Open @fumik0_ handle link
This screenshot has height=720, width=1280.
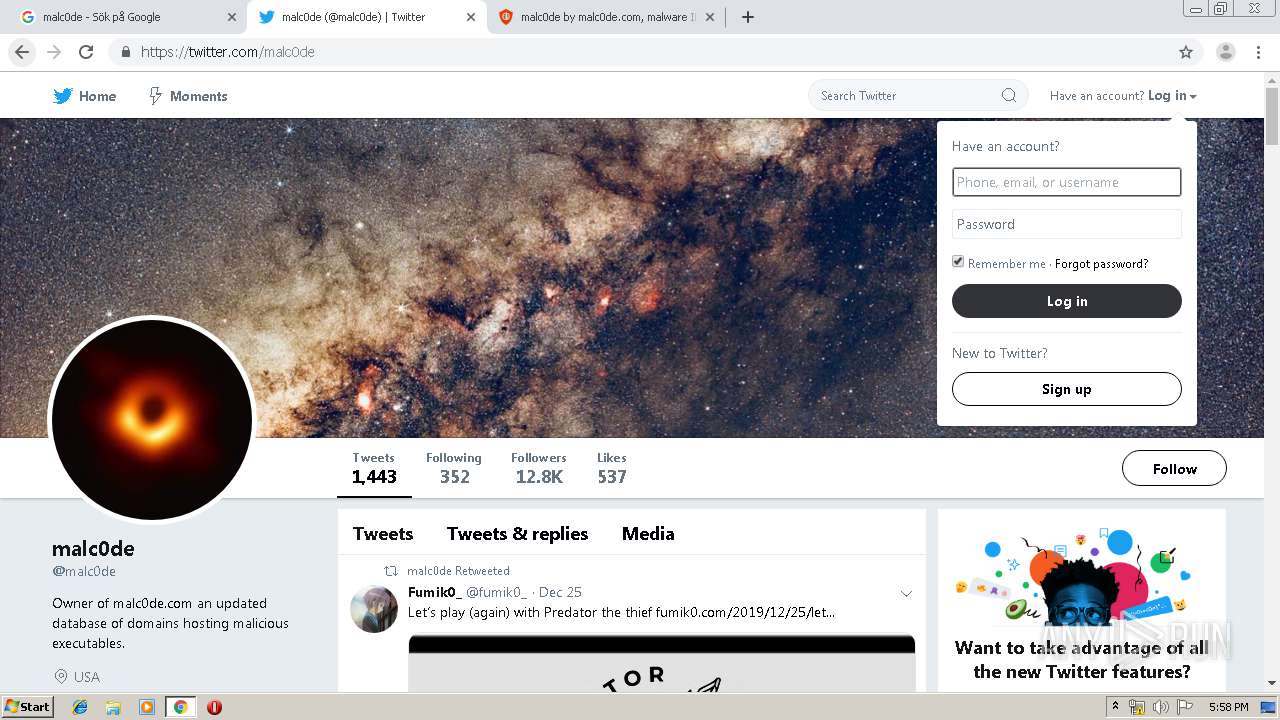pos(496,593)
